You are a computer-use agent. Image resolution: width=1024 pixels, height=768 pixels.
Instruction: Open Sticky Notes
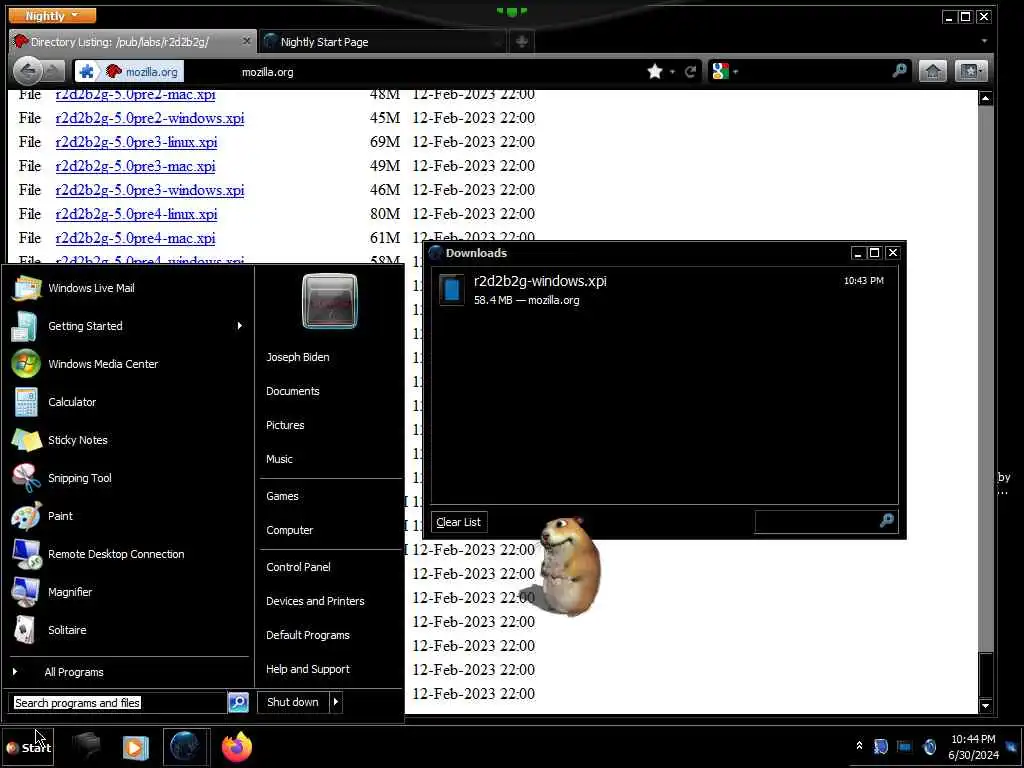click(127, 440)
